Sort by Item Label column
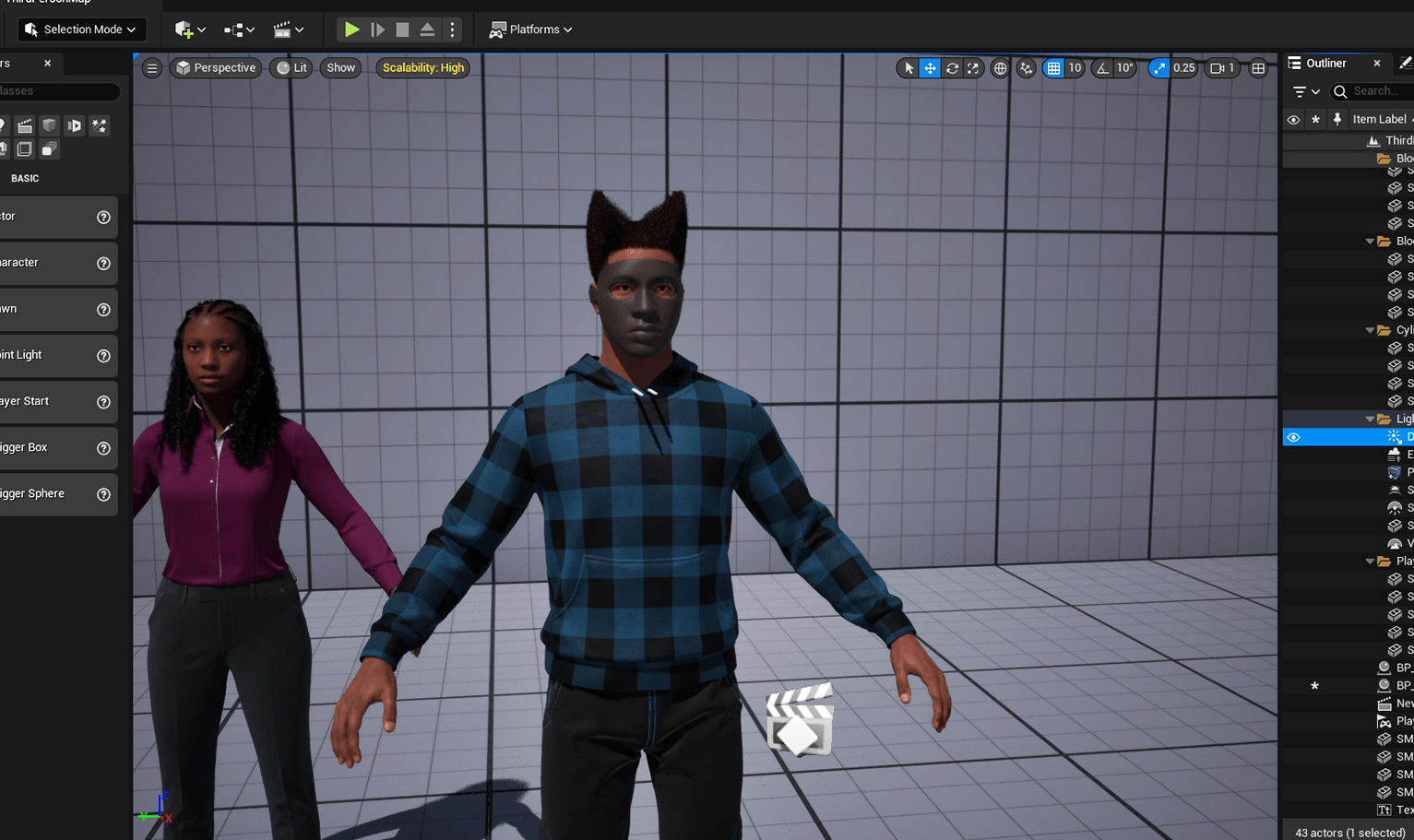 (1380, 120)
